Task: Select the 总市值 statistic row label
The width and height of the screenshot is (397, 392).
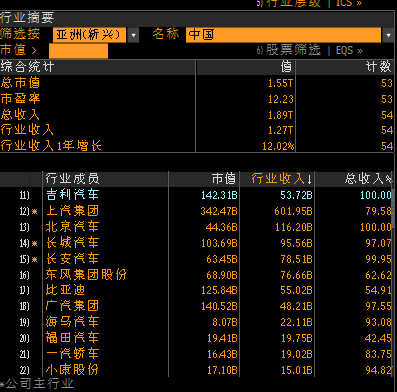Action: tap(20, 83)
